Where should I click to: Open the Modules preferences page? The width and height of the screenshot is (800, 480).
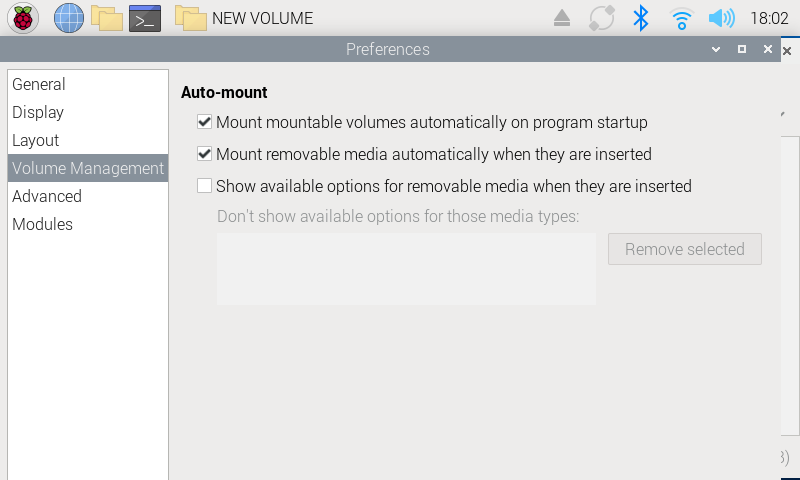[x=42, y=225]
